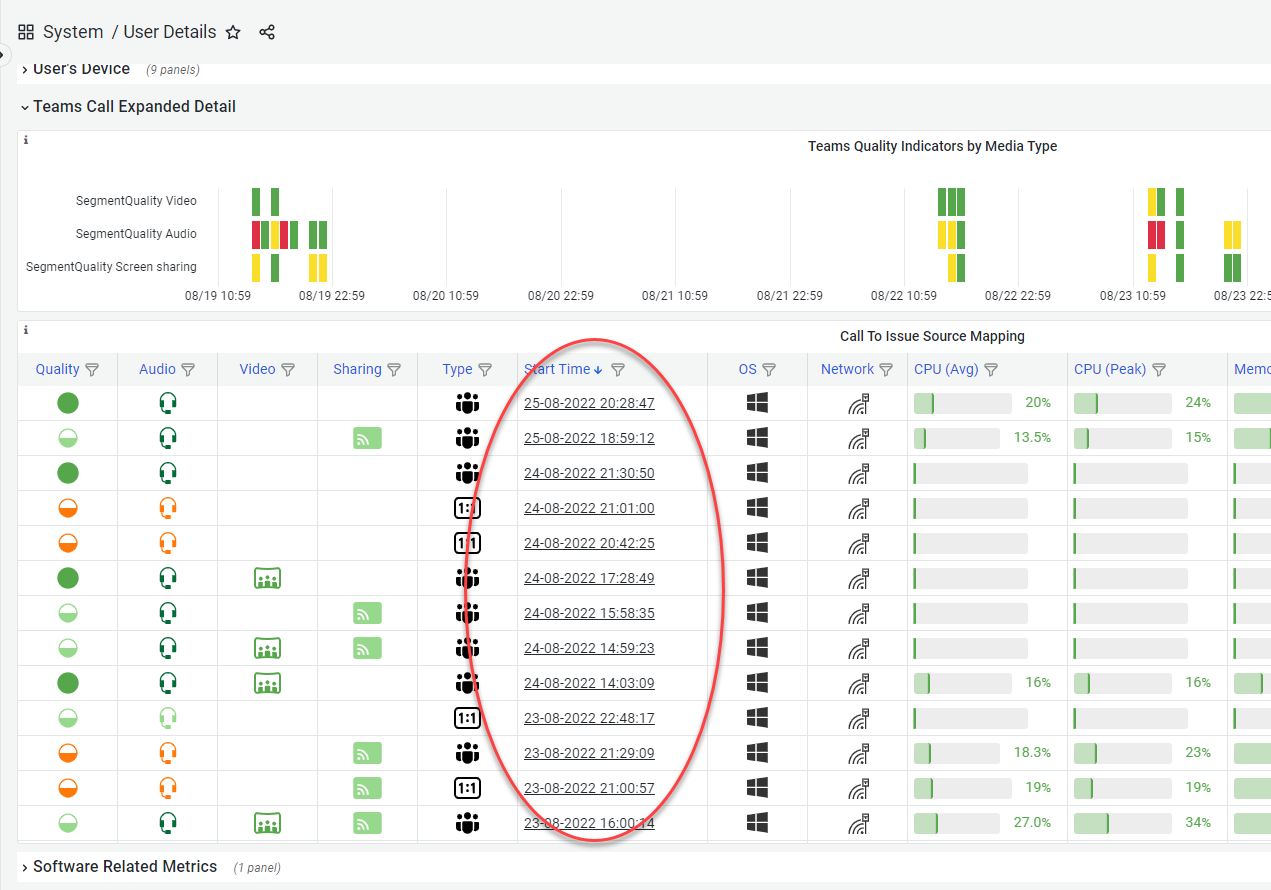Star the User Details dashboard

coord(233,32)
